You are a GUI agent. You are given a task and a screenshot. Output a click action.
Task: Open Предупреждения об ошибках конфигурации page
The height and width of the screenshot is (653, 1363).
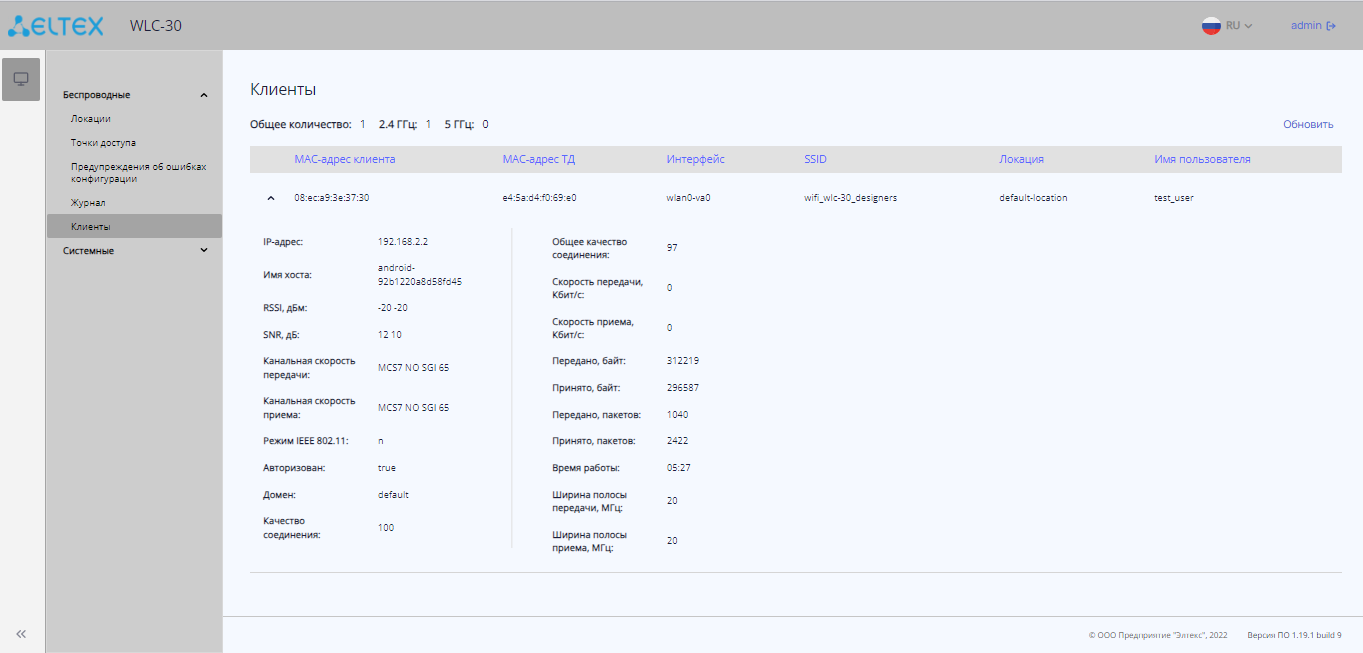(x=138, y=173)
